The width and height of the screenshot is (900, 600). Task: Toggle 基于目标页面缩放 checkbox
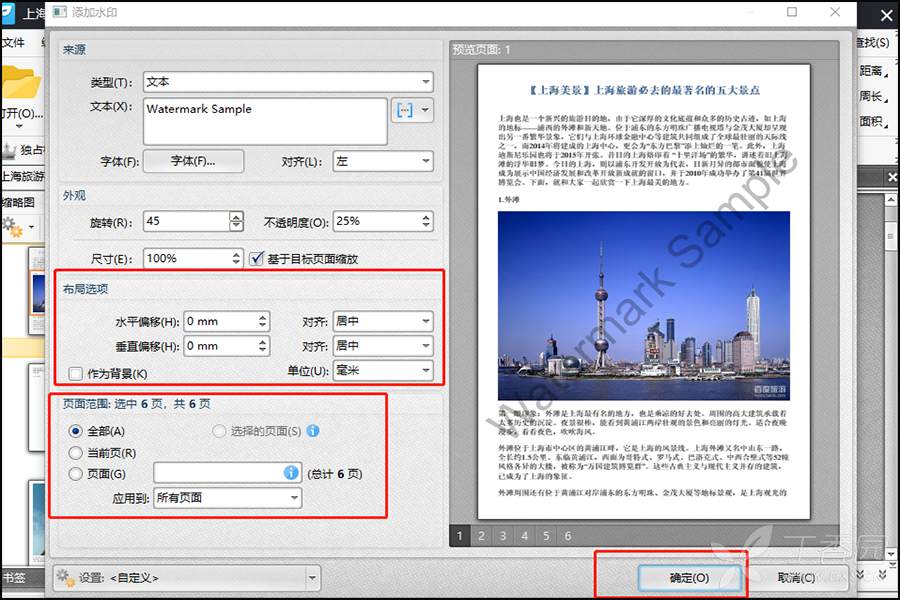[257, 258]
